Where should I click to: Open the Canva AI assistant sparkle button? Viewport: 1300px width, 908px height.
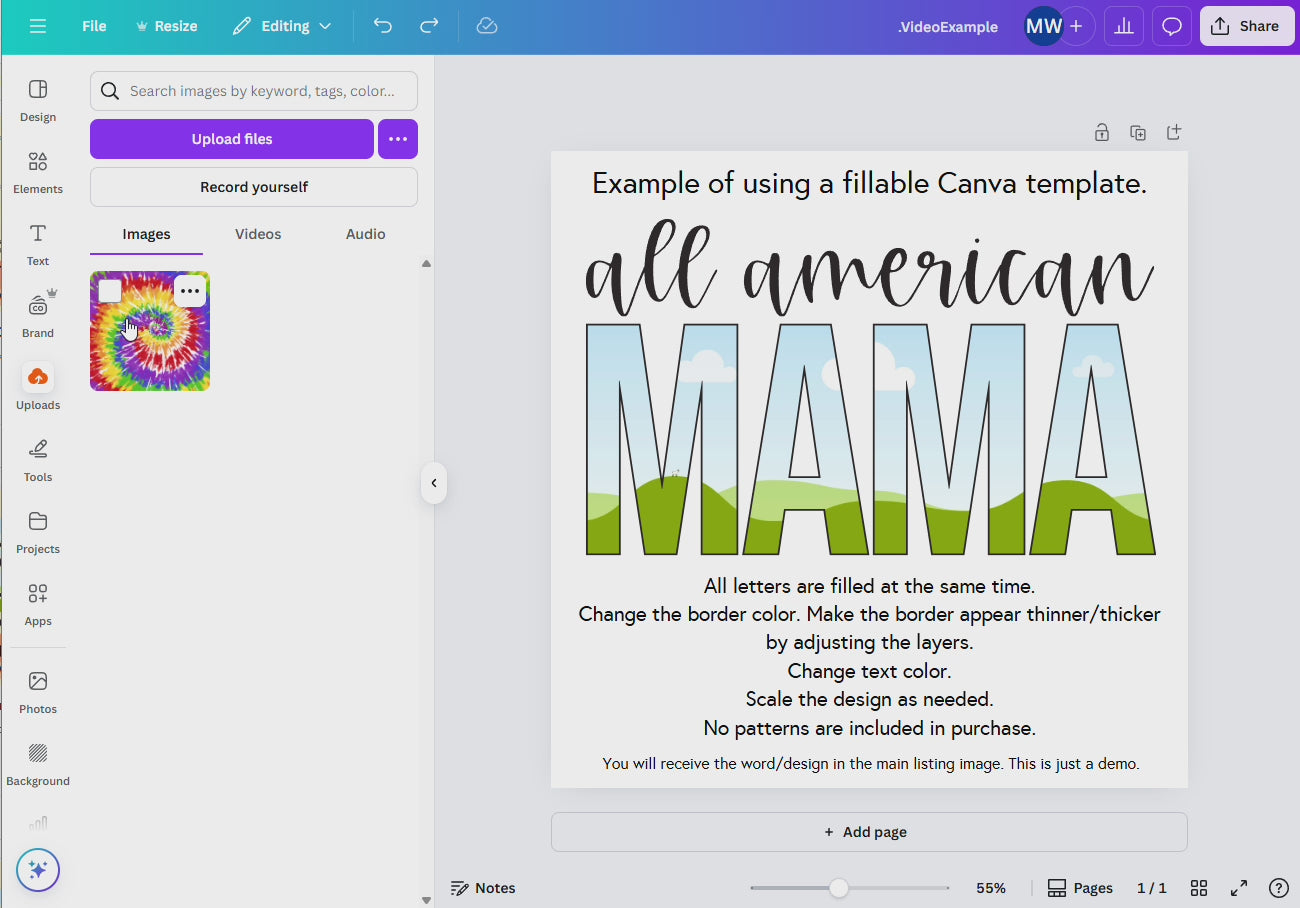38,870
